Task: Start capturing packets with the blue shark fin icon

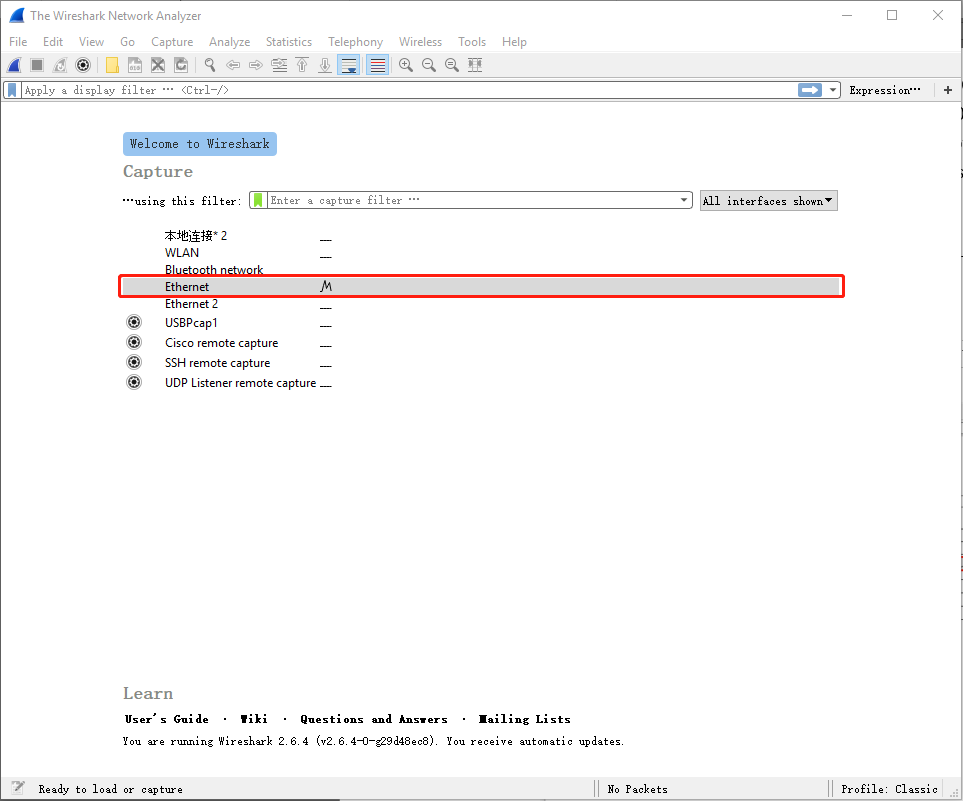Action: [14, 65]
